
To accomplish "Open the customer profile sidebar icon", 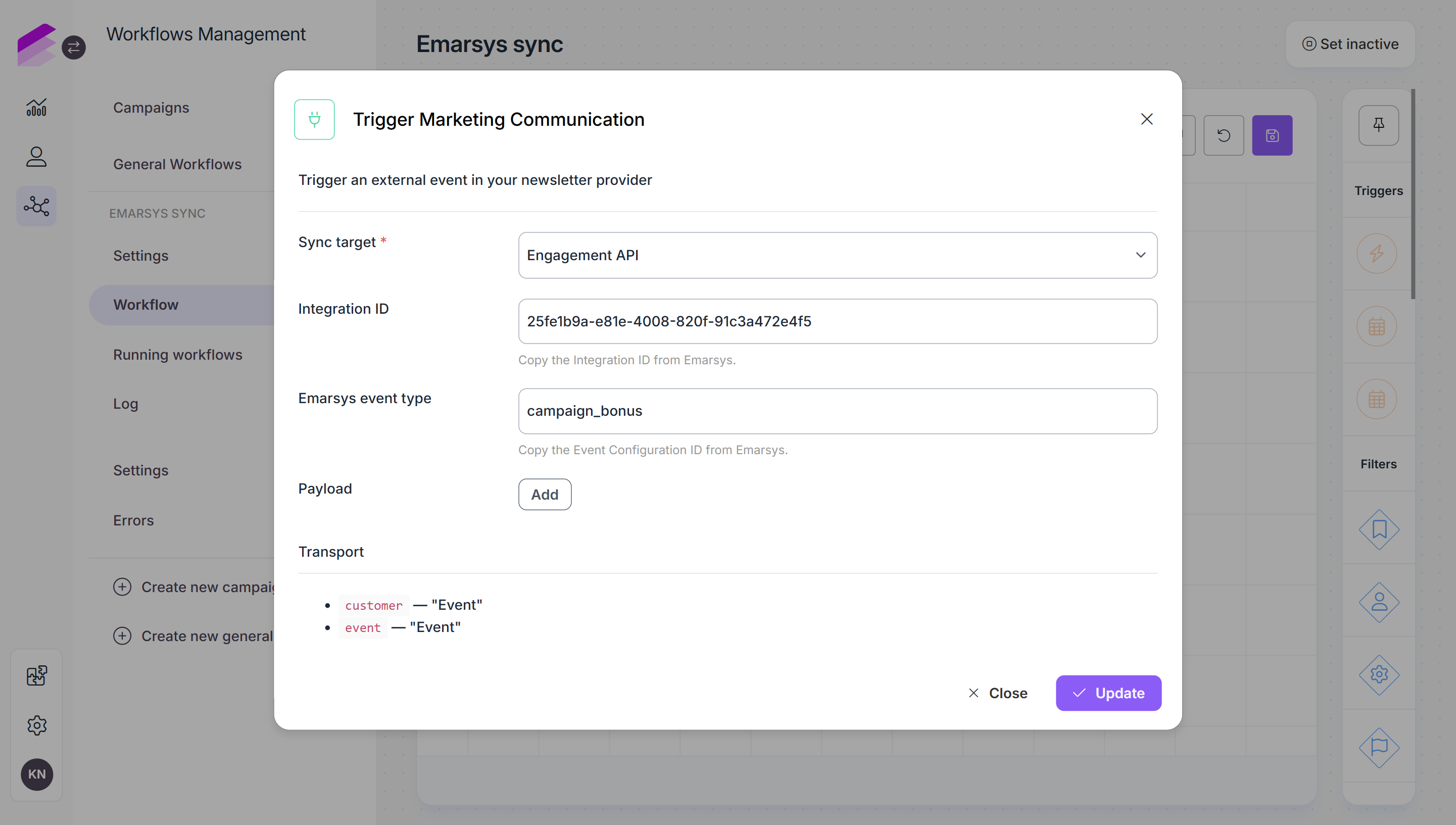I will pos(36,157).
